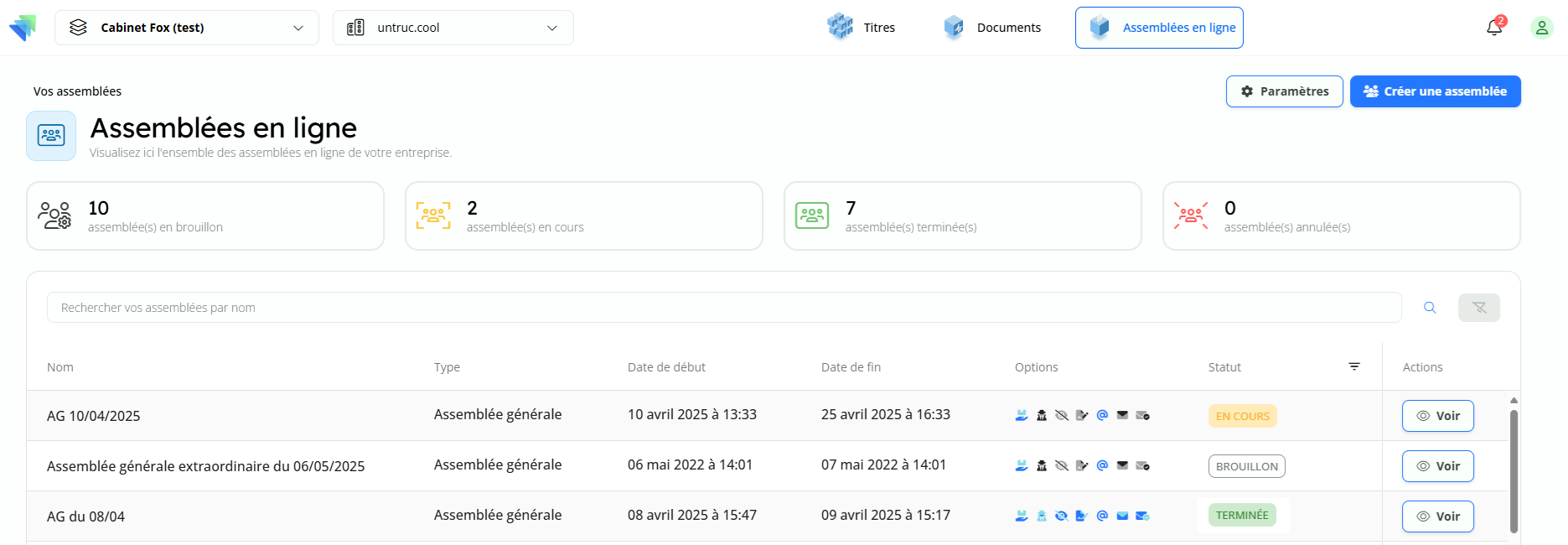Click the @ email icon in AG du 08/04 row
This screenshot has width=1568, height=545.
[x=1102, y=516]
